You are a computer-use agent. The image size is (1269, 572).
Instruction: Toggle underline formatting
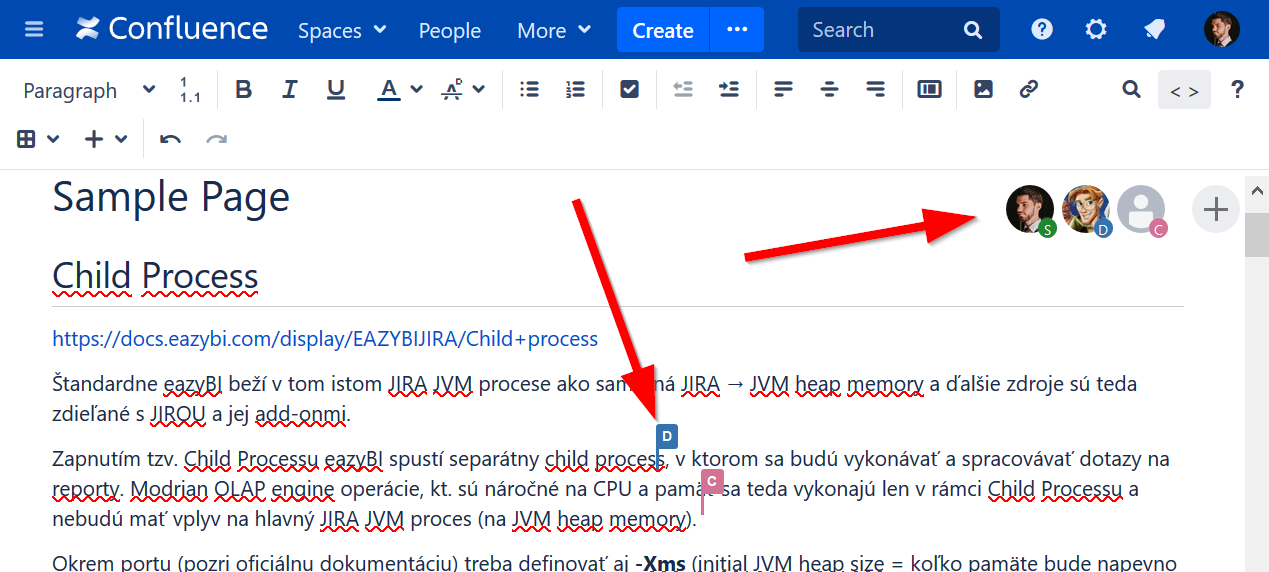coord(336,90)
